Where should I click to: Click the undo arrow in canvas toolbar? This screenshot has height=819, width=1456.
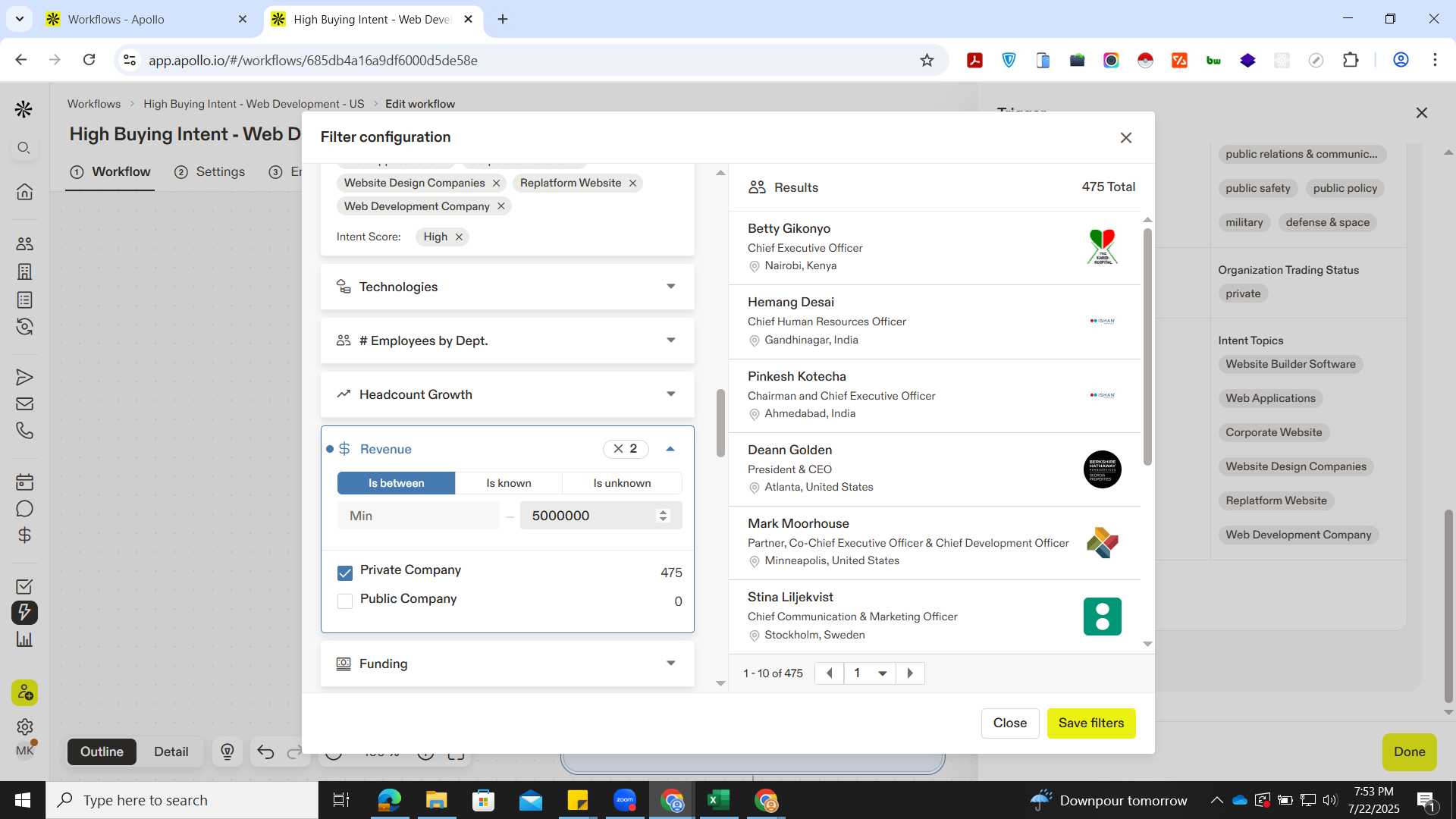click(265, 752)
